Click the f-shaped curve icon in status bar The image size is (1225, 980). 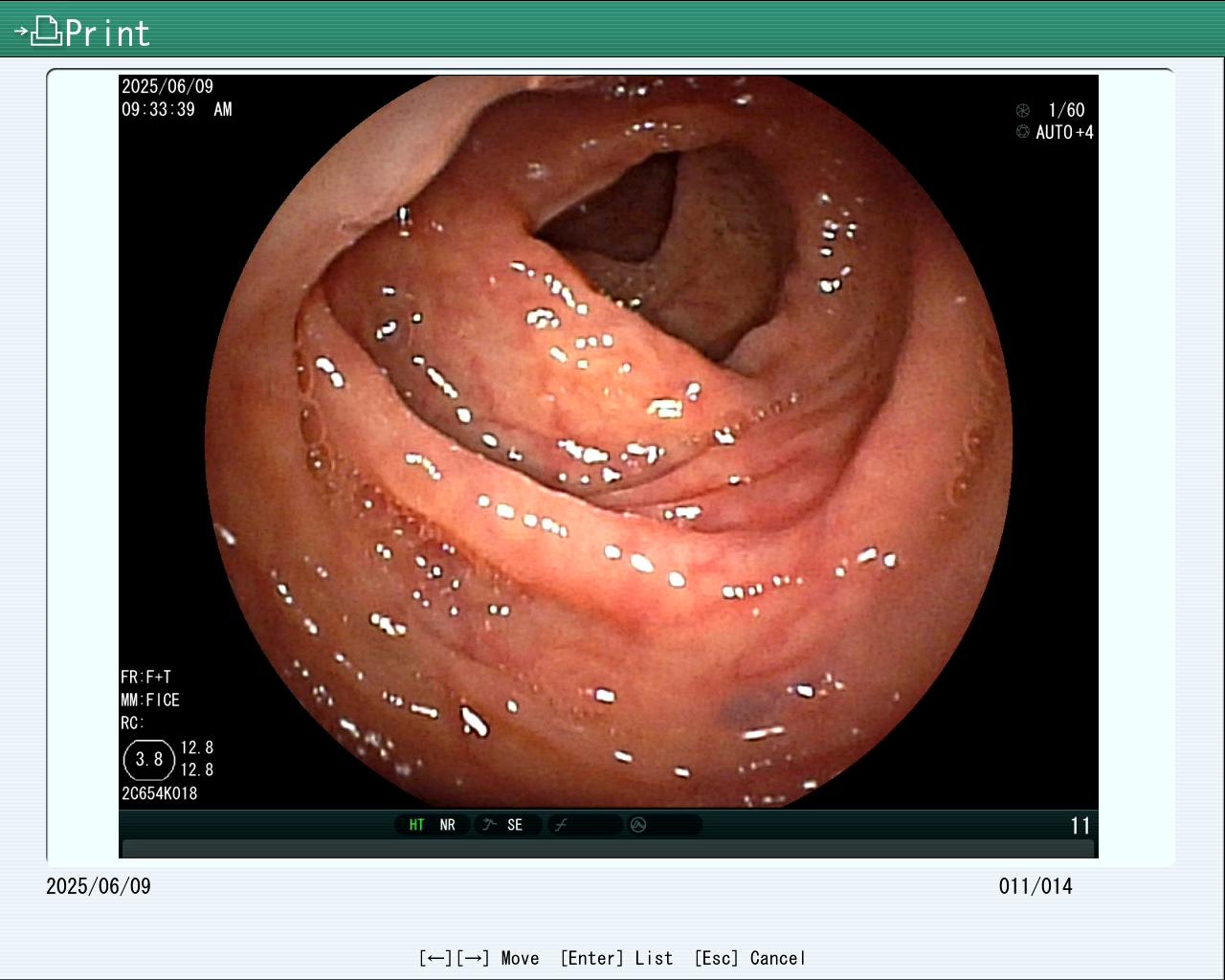562,825
